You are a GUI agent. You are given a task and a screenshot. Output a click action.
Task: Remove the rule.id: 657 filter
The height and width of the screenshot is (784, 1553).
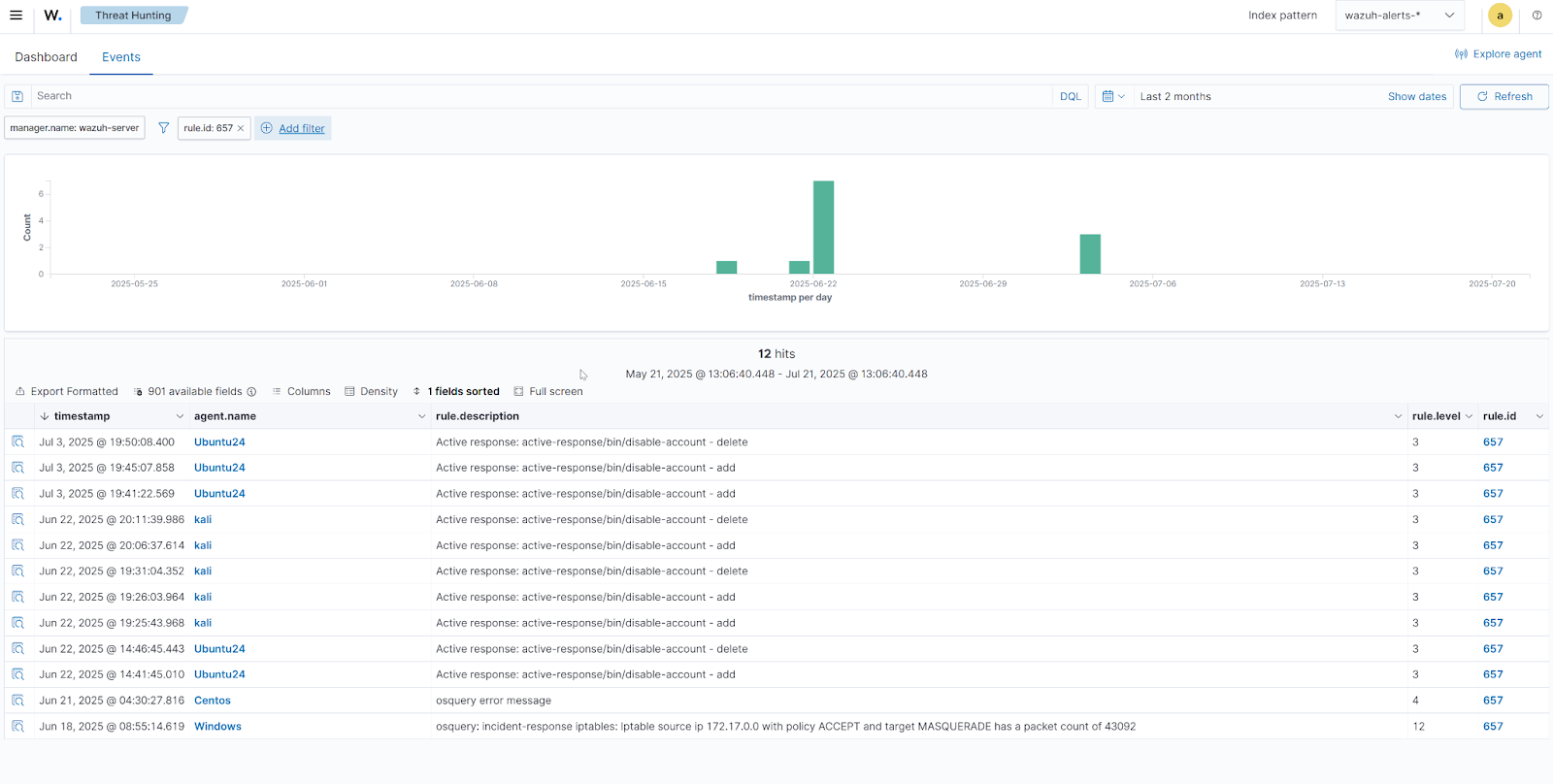pyautogui.click(x=241, y=128)
